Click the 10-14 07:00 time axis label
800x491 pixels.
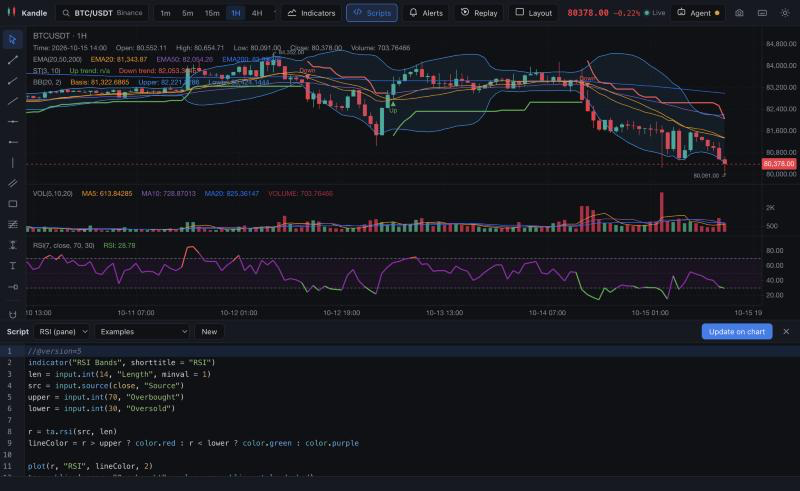coord(547,313)
